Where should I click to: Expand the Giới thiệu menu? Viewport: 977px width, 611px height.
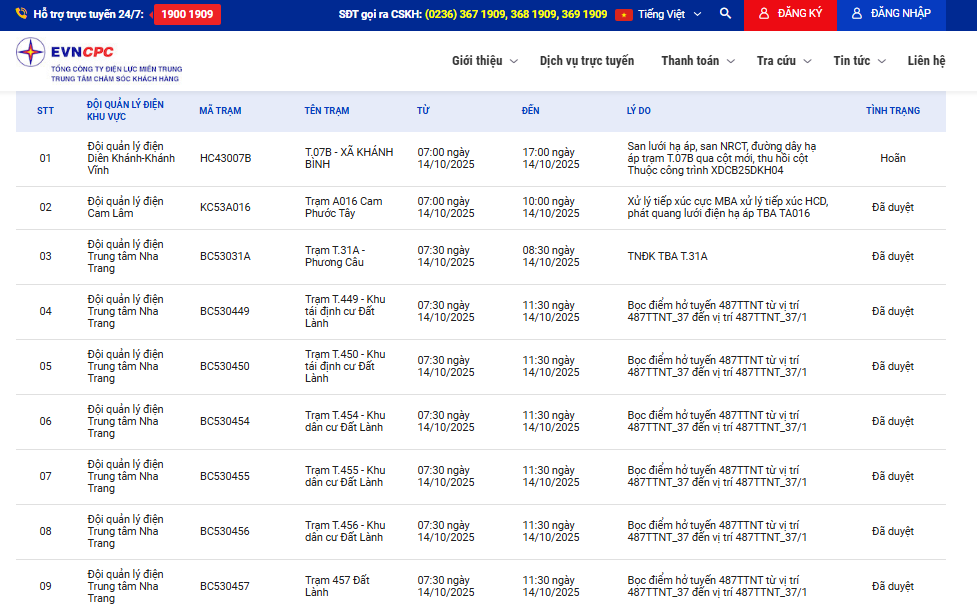[484, 61]
